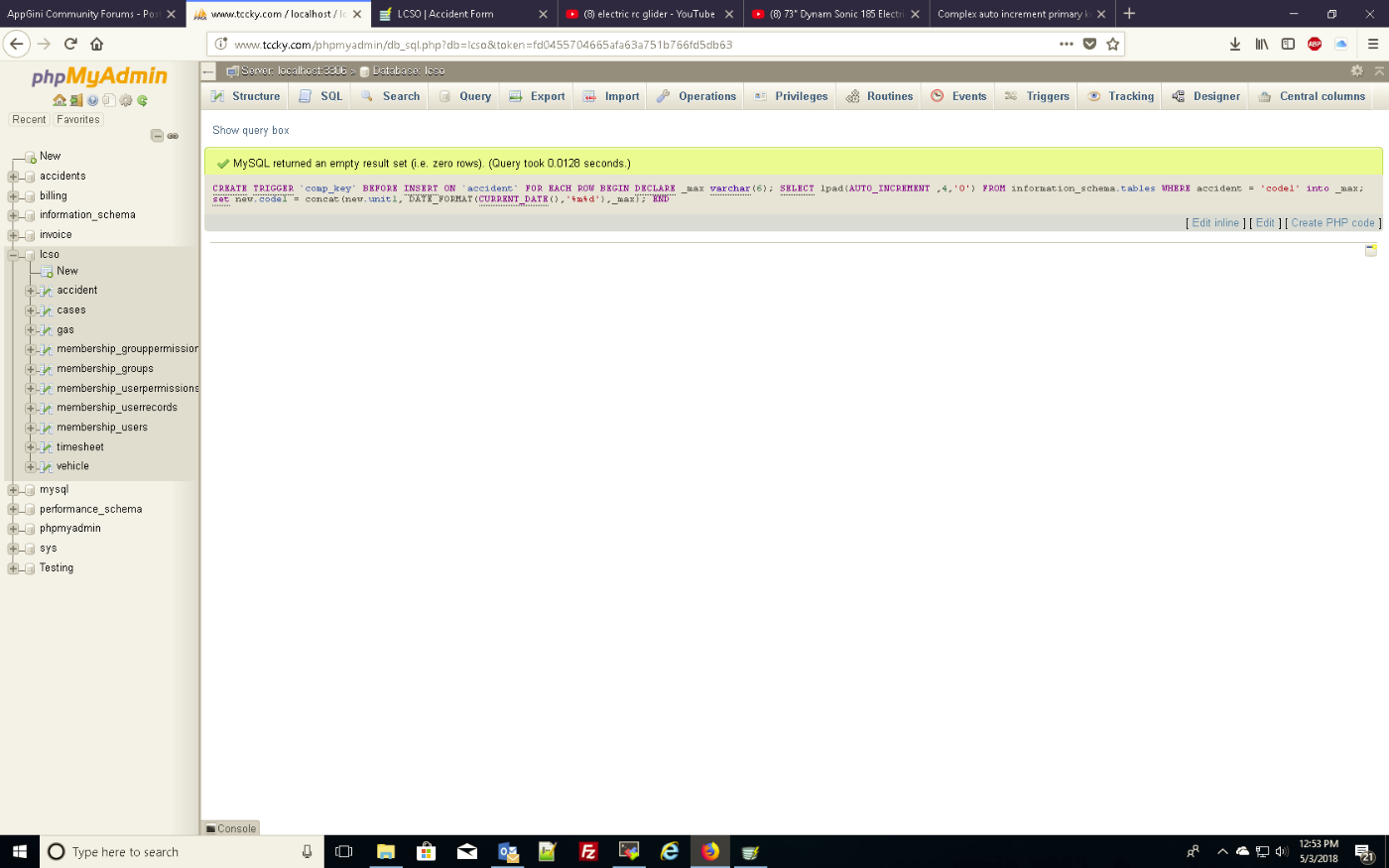
Task: Expand the Testing database node
Action: [x=13, y=568]
